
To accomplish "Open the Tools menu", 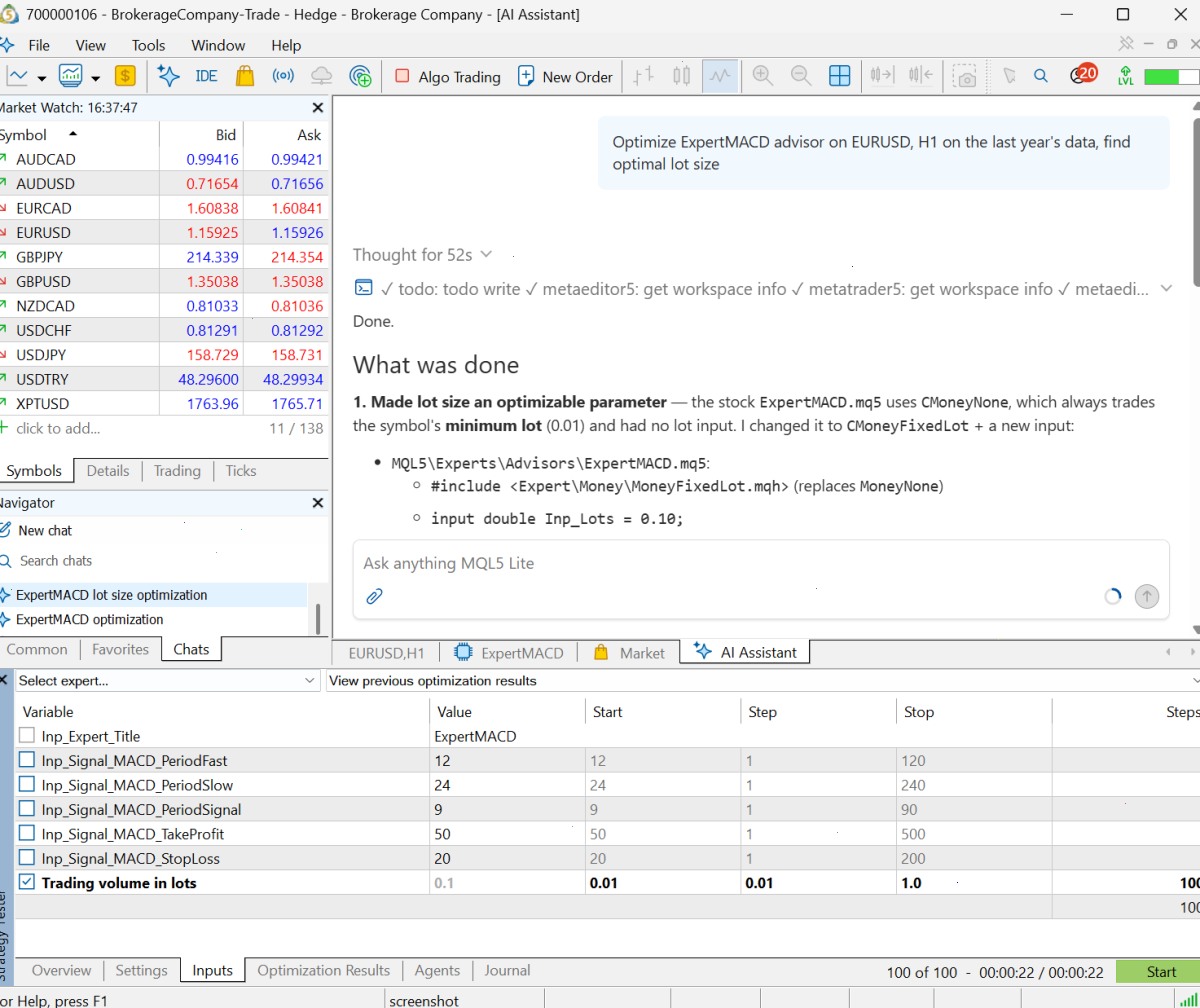I will 148,45.
